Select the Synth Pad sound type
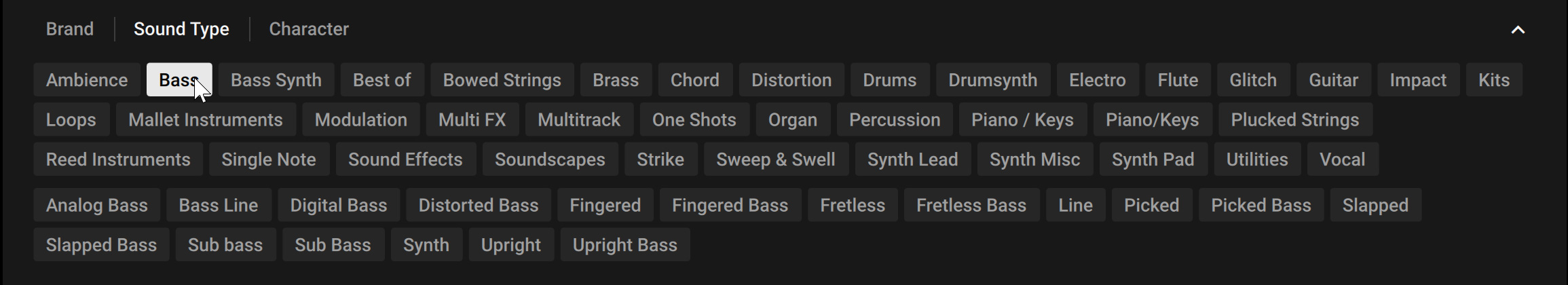The width and height of the screenshot is (1568, 285). coord(1153,159)
